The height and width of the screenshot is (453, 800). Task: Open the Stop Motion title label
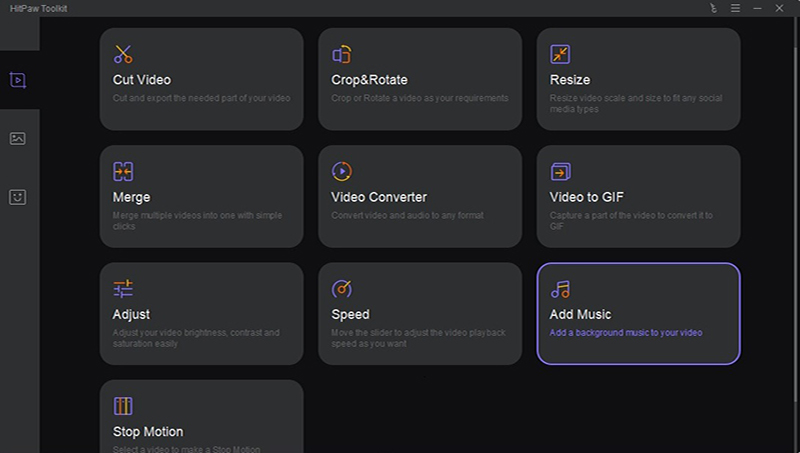tap(148, 432)
